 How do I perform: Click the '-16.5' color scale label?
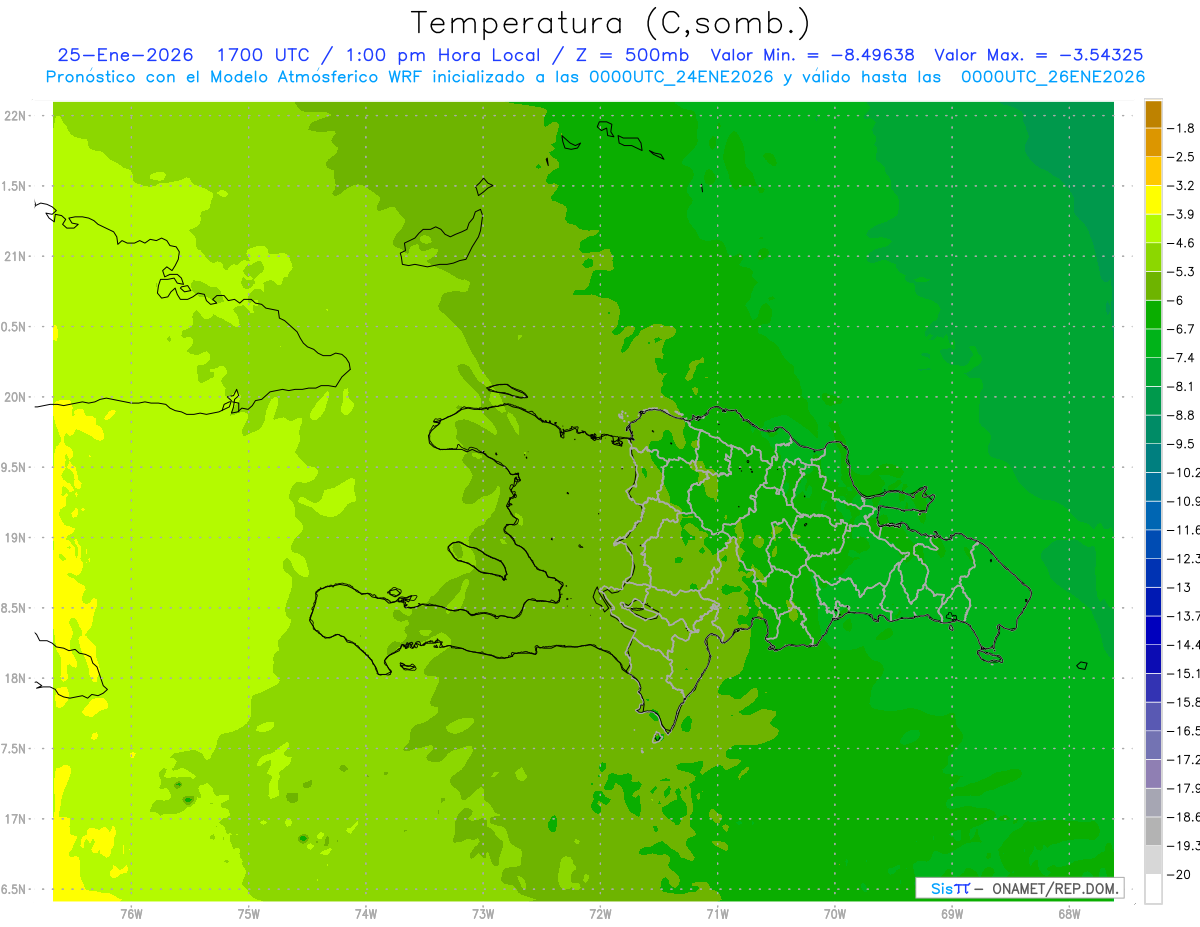click(1184, 731)
